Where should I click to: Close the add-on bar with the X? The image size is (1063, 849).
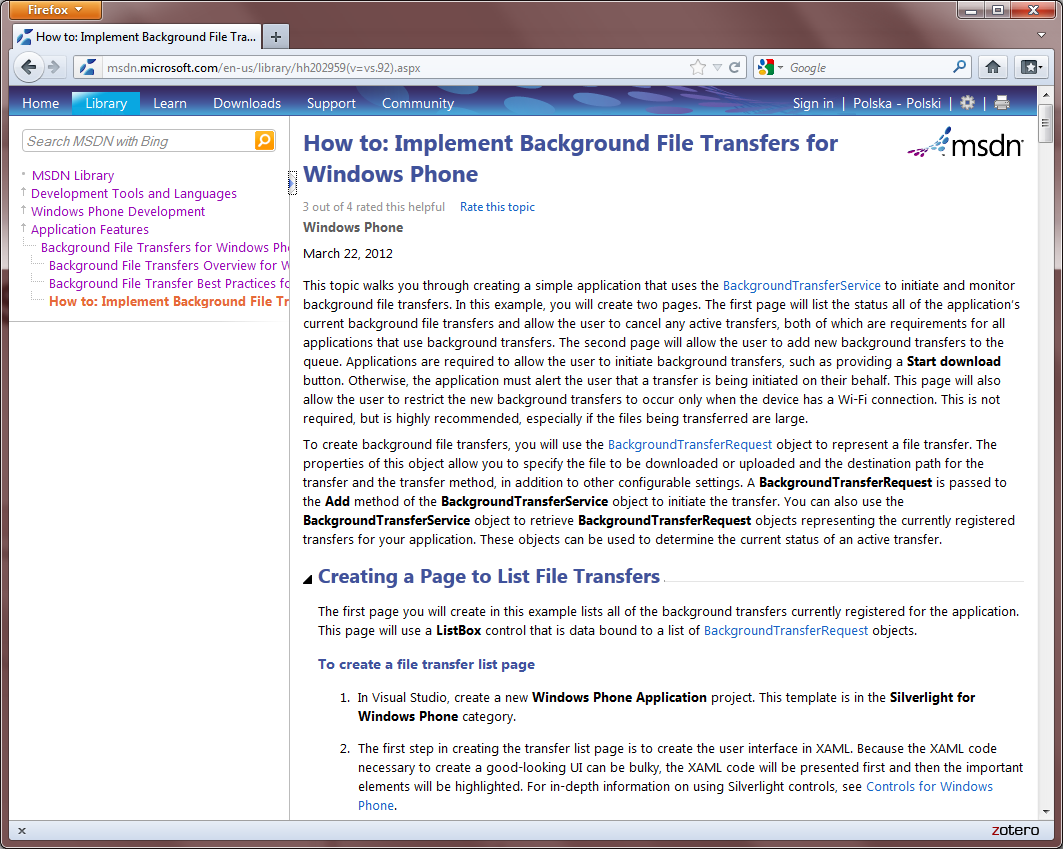click(22, 831)
